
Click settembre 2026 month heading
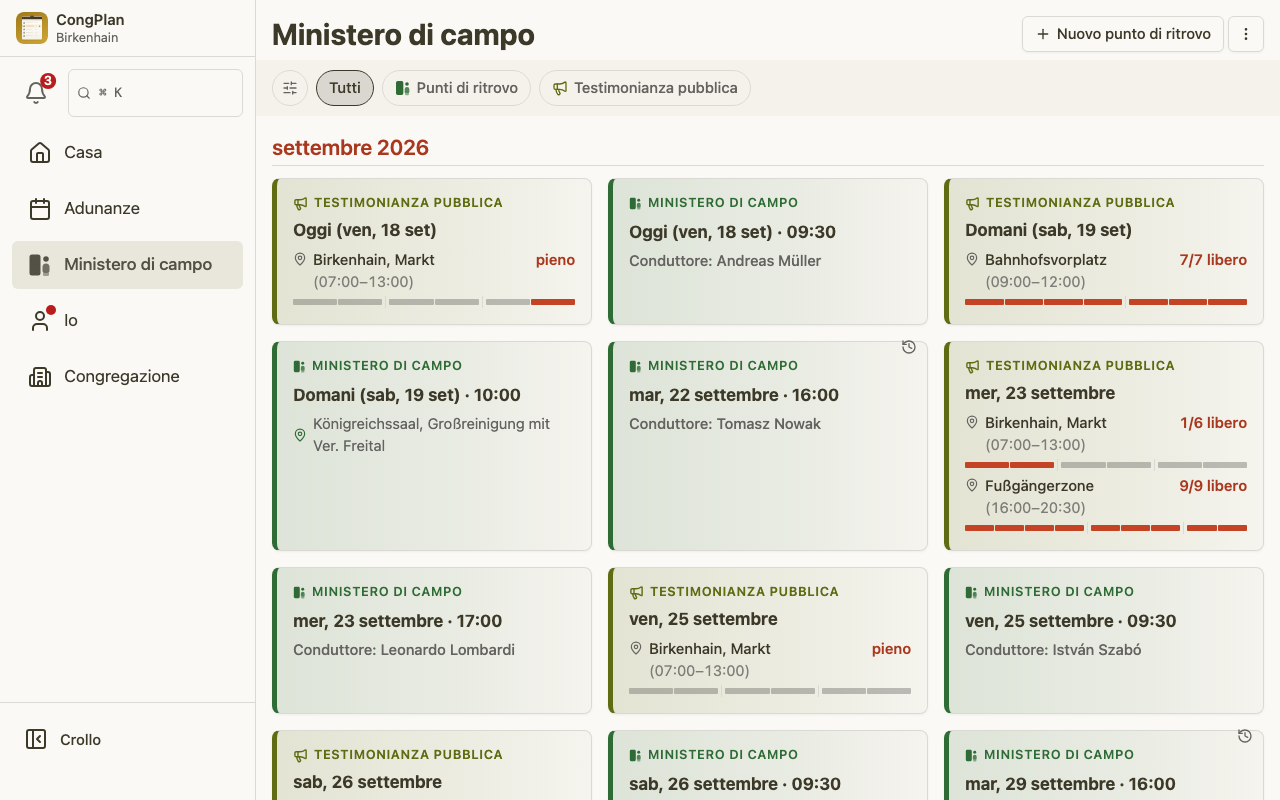pyautogui.click(x=350, y=148)
